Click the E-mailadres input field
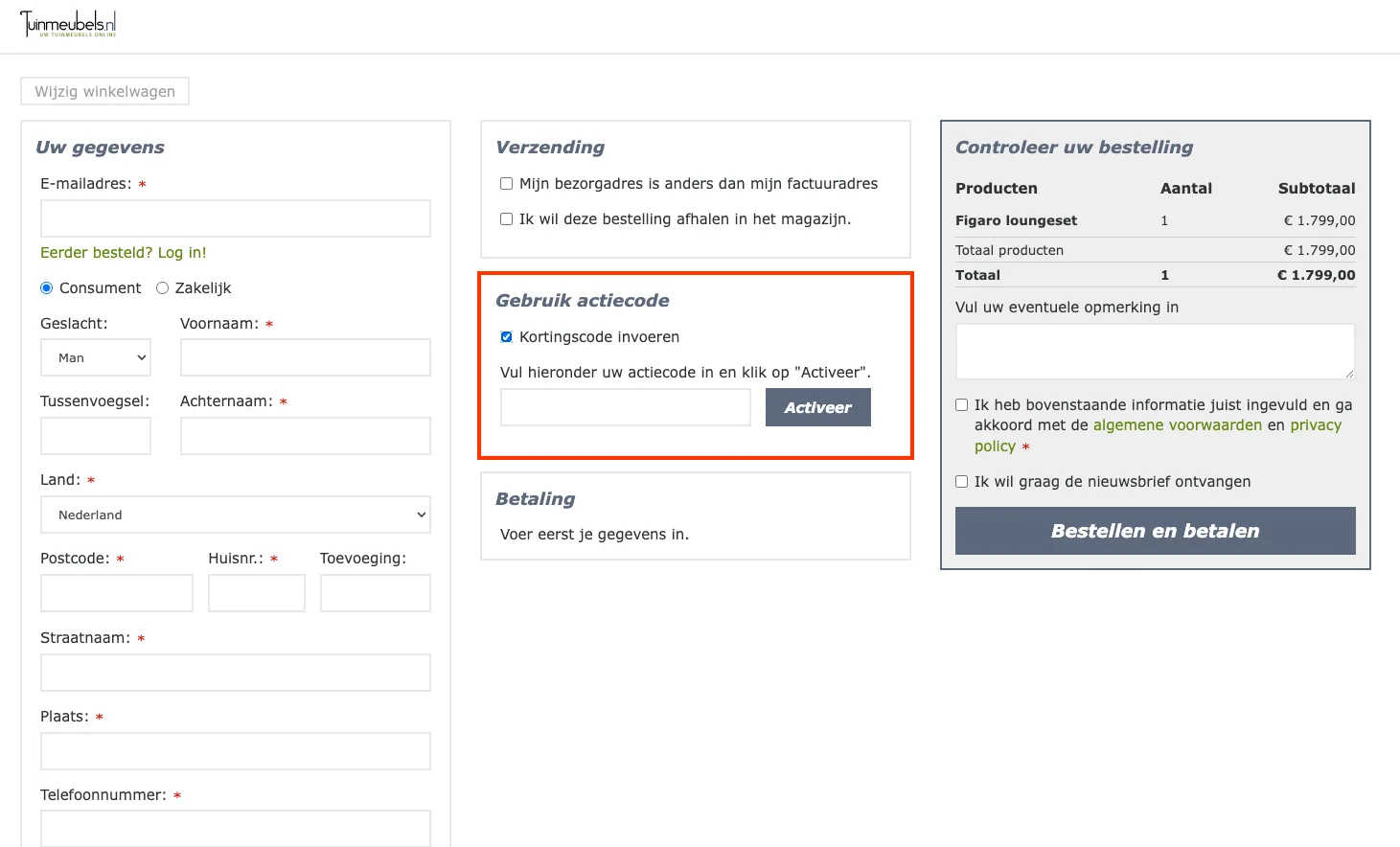Image resolution: width=1400 pixels, height=847 pixels. [235, 218]
